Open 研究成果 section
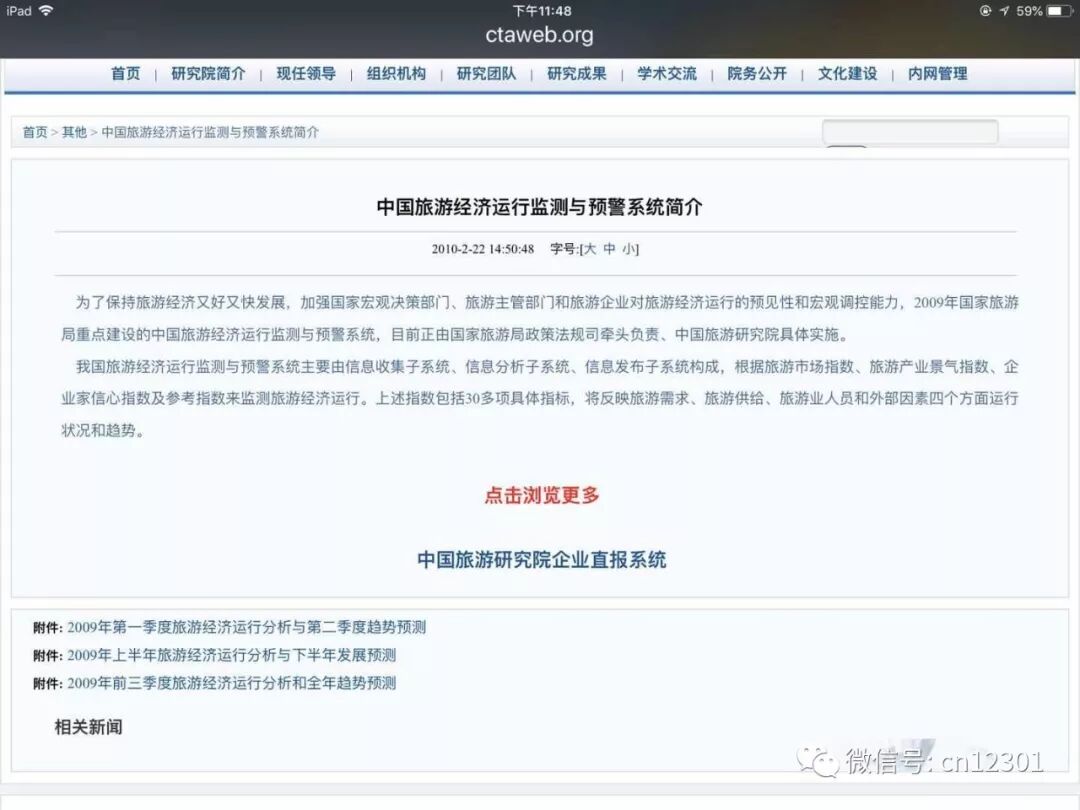 point(577,74)
